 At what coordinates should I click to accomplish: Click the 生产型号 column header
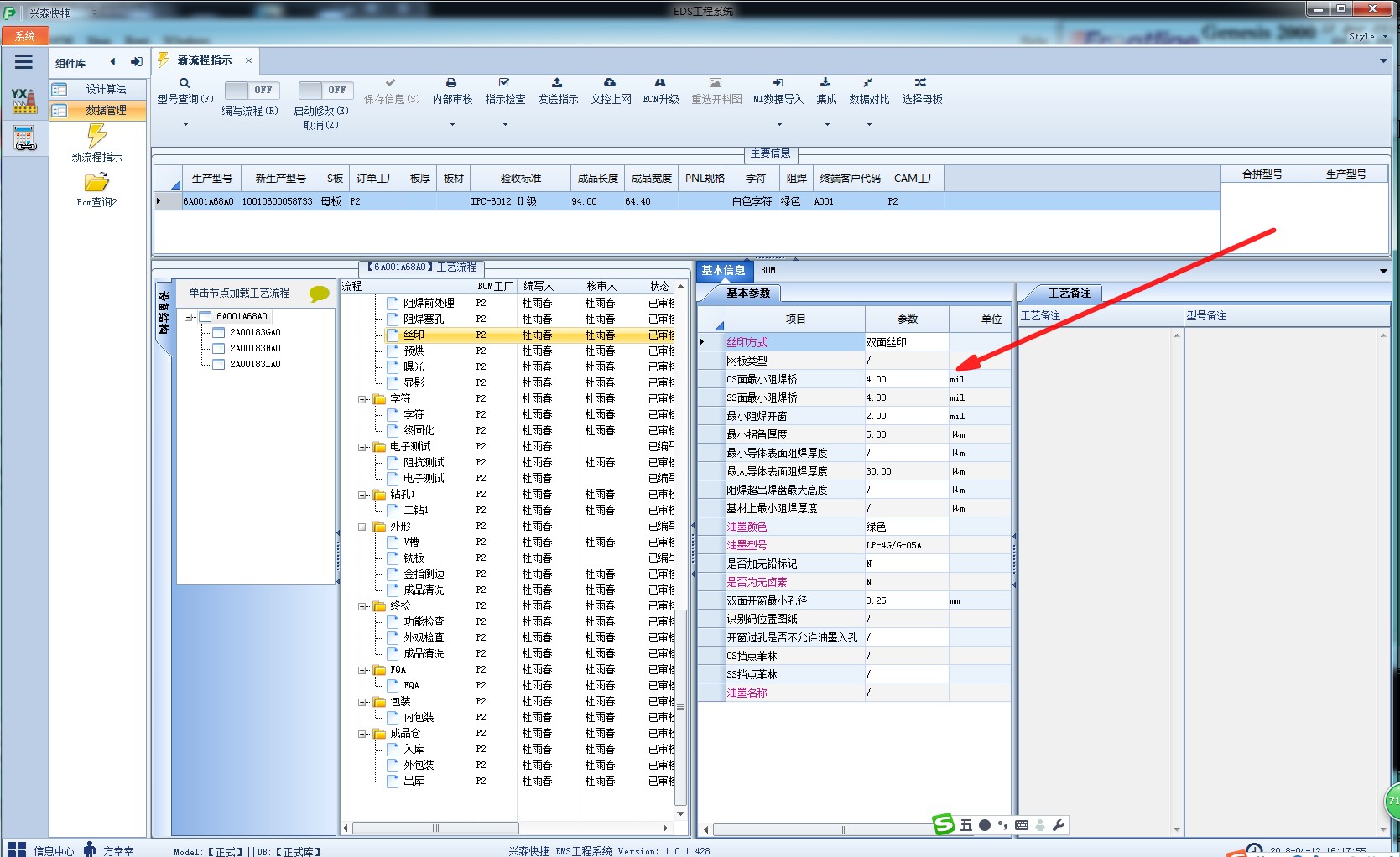pos(211,179)
